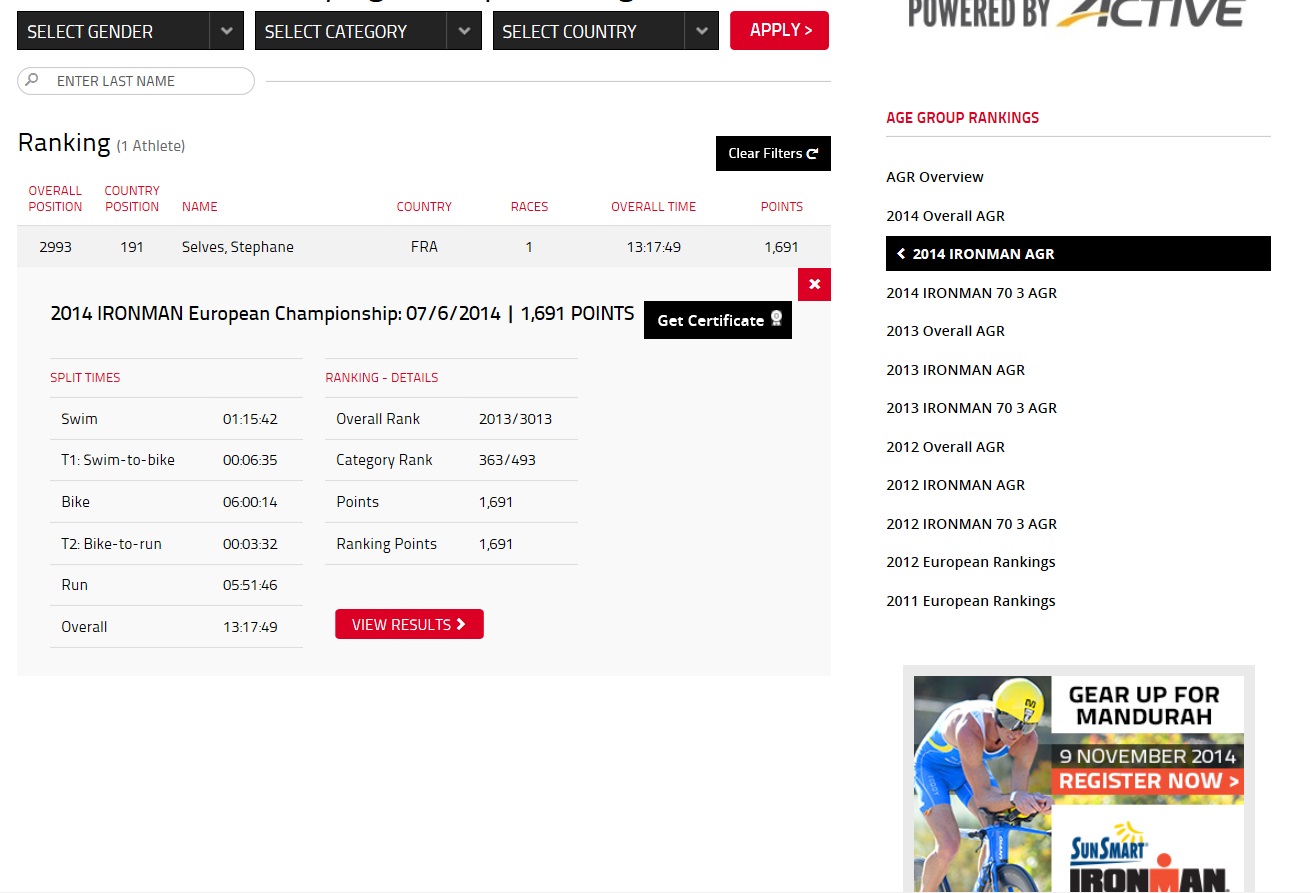Select the 2014 IRONMAN AGR menu item
Viewport: 1311px width, 893px height.
[x=1077, y=254]
